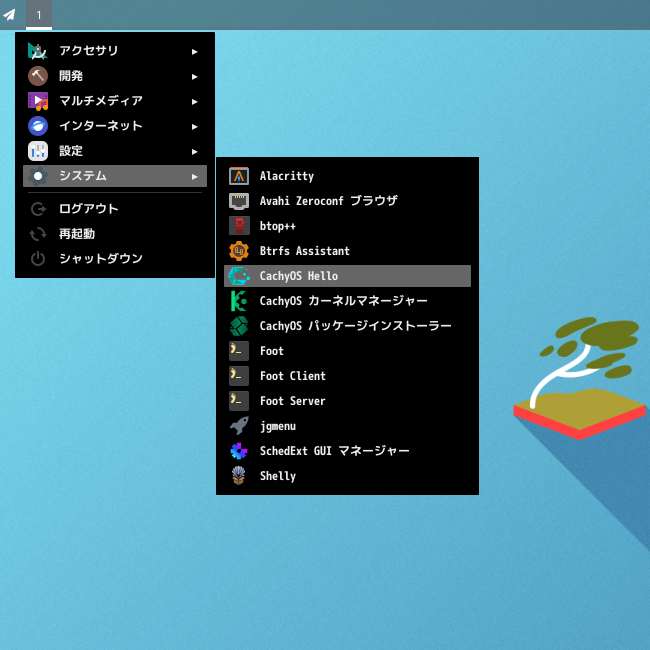This screenshot has width=650, height=650.
Task: Click the Foot terminal icon
Action: coord(239,351)
